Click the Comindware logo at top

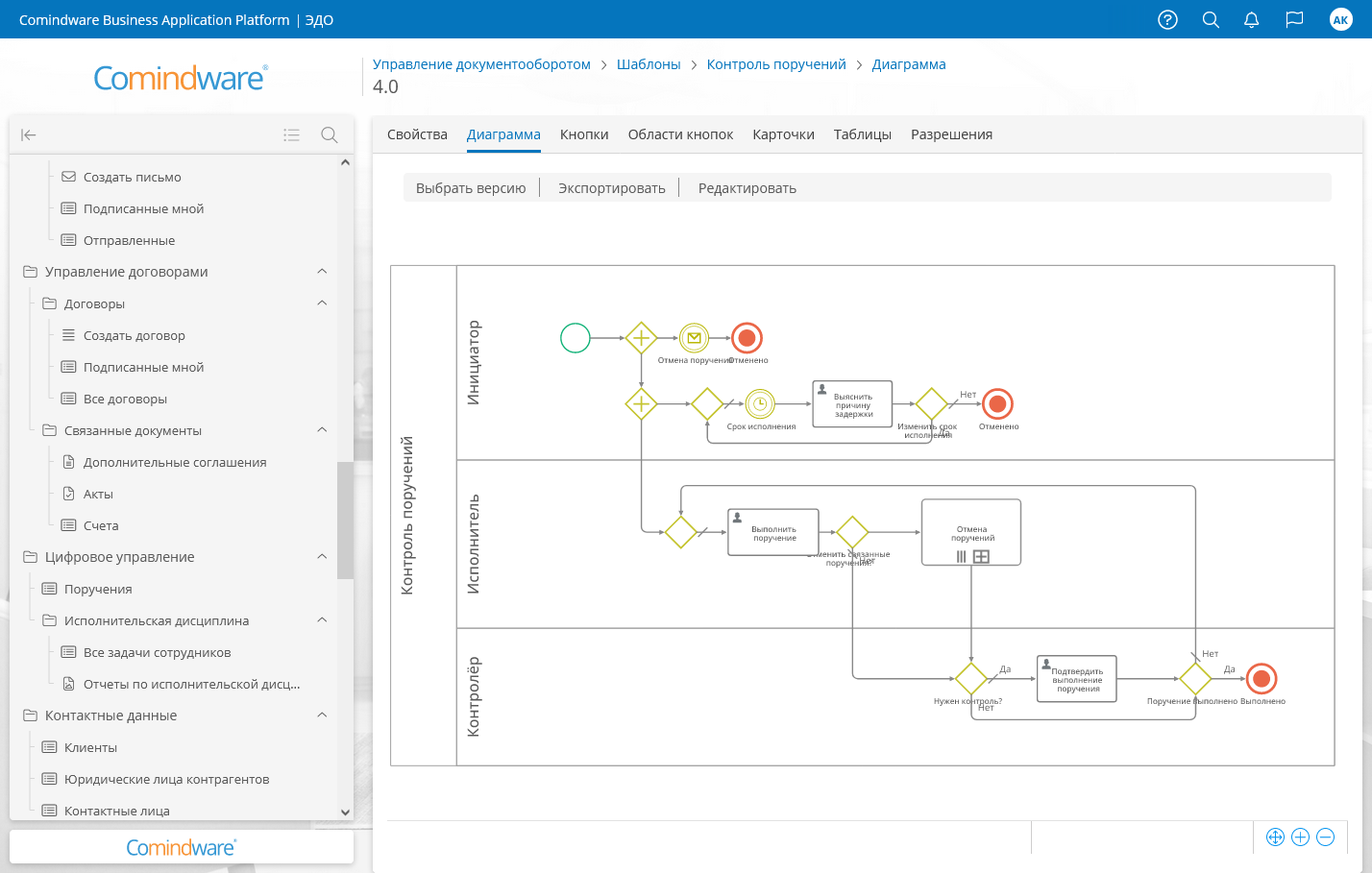[181, 77]
